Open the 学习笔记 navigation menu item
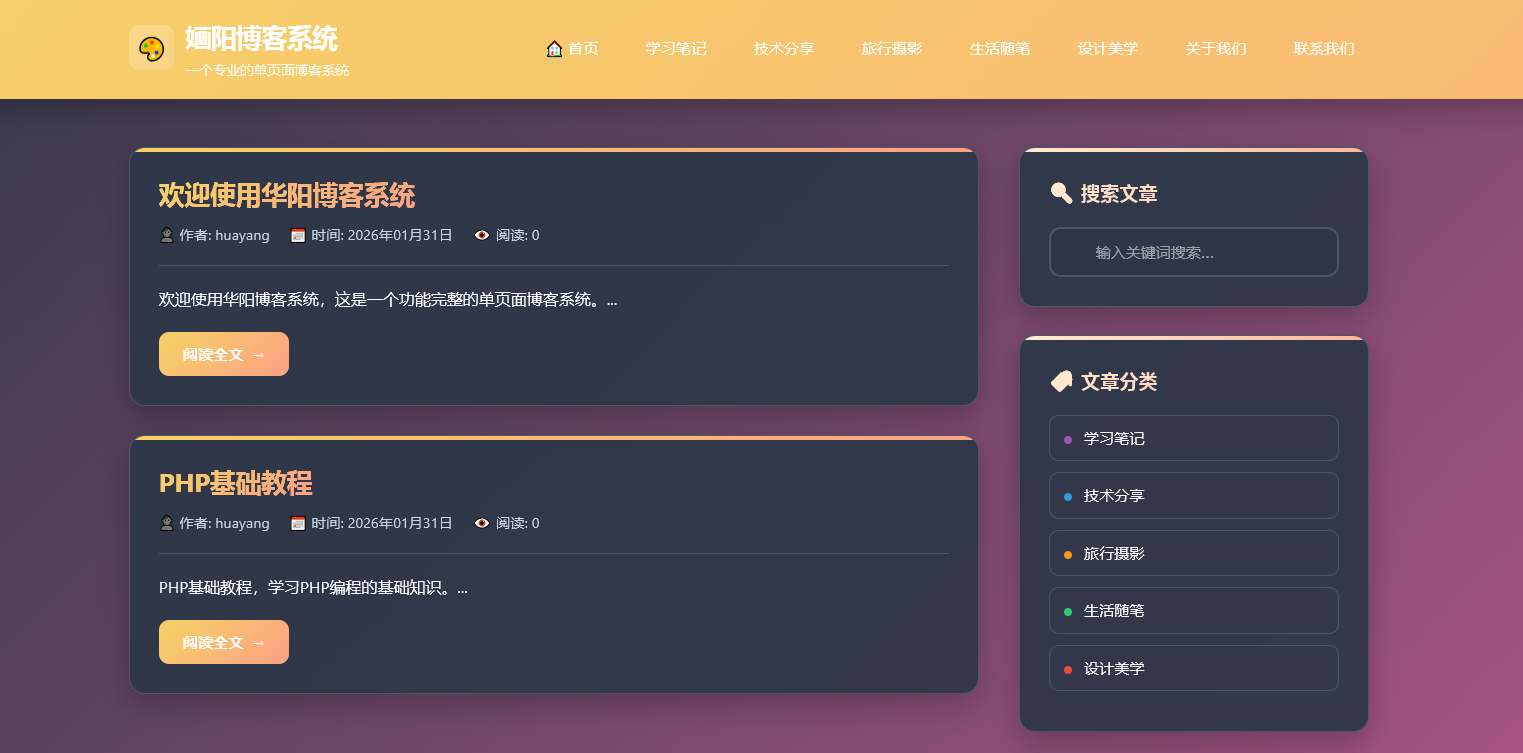Viewport: 1523px width, 753px height. click(676, 48)
